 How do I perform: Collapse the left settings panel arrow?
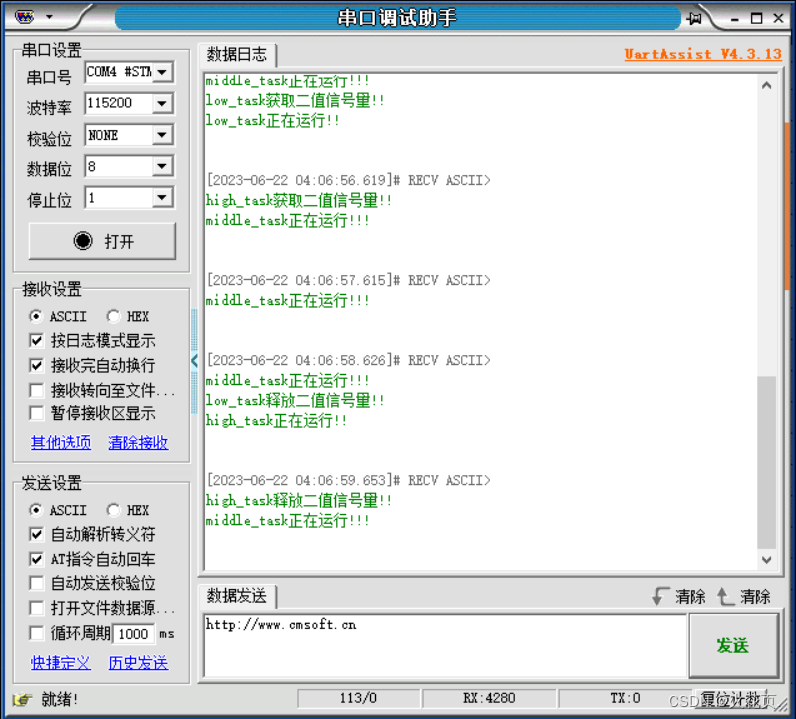pyautogui.click(x=194, y=361)
